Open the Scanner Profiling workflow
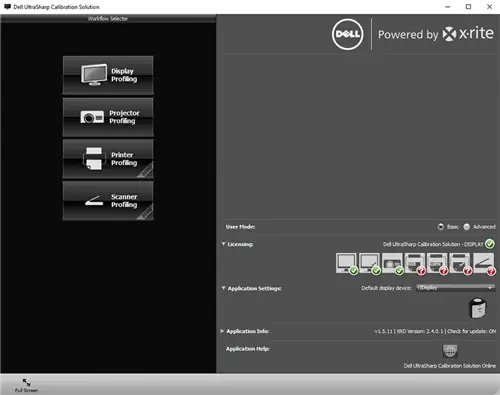Screen dimensions: 500x395 coord(108,201)
